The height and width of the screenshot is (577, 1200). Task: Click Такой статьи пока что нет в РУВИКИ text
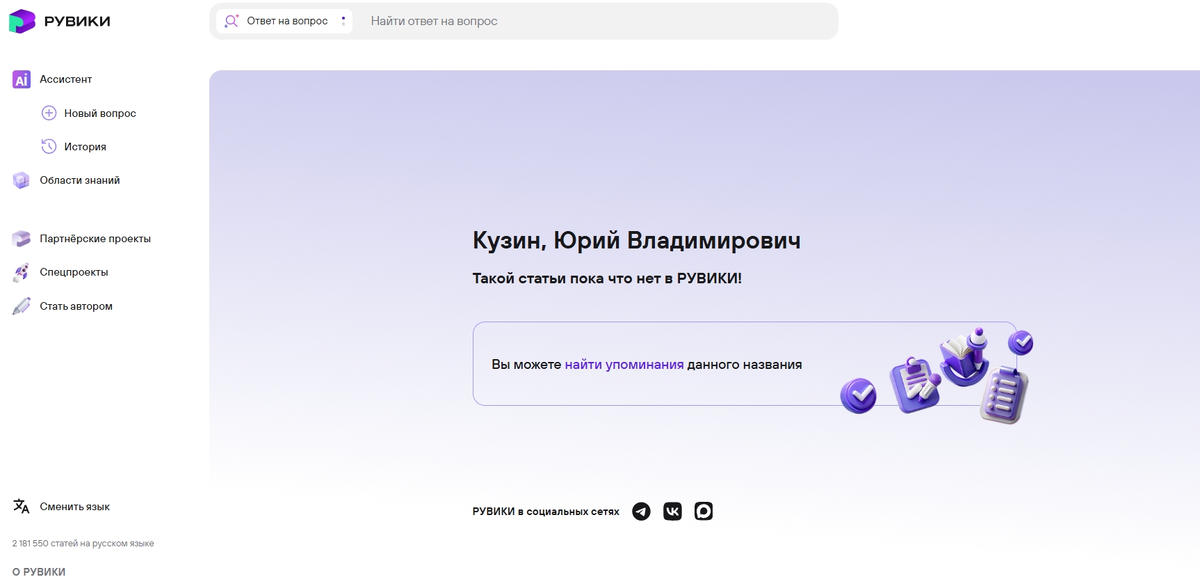[607, 278]
